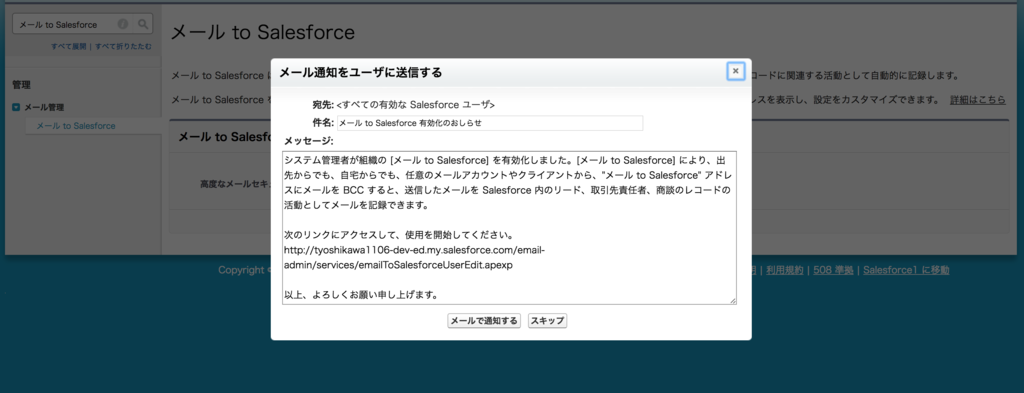Click the メールで通知する button
The image size is (1024, 393).
(x=484, y=321)
